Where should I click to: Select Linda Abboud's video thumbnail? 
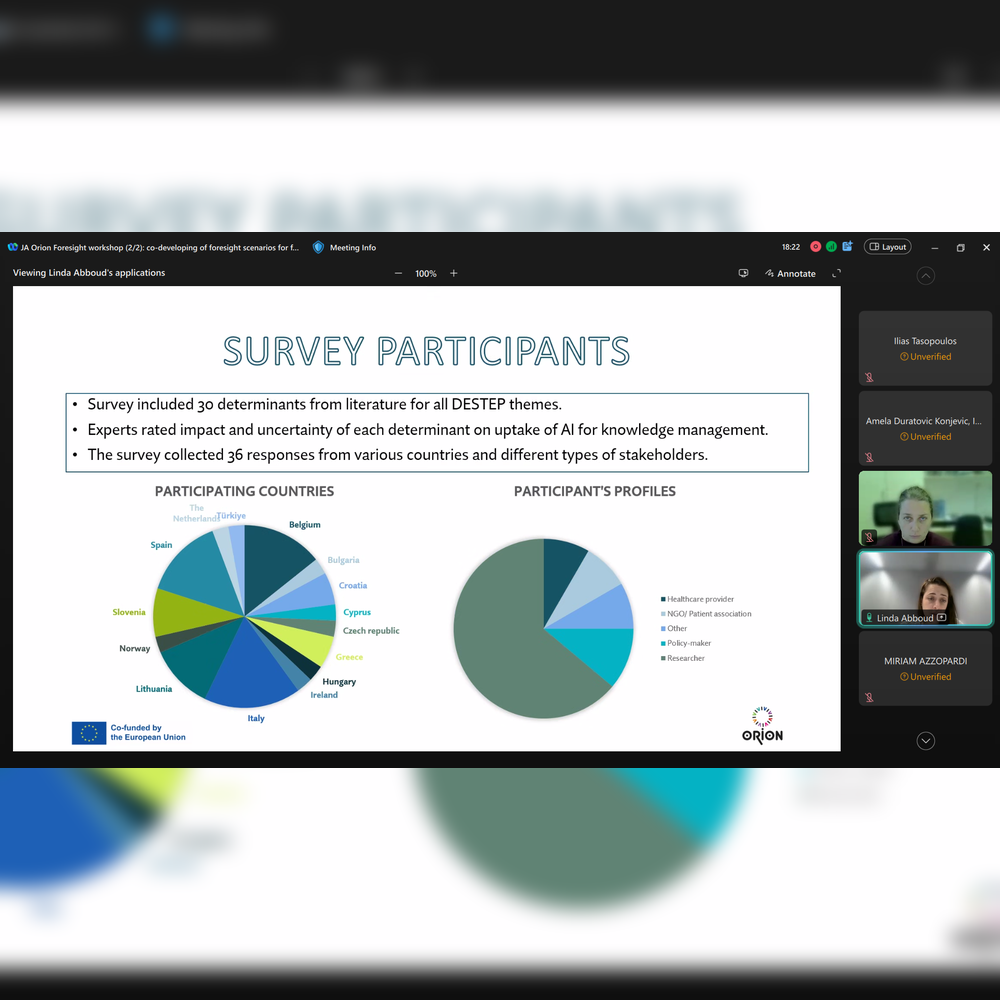tap(925, 588)
